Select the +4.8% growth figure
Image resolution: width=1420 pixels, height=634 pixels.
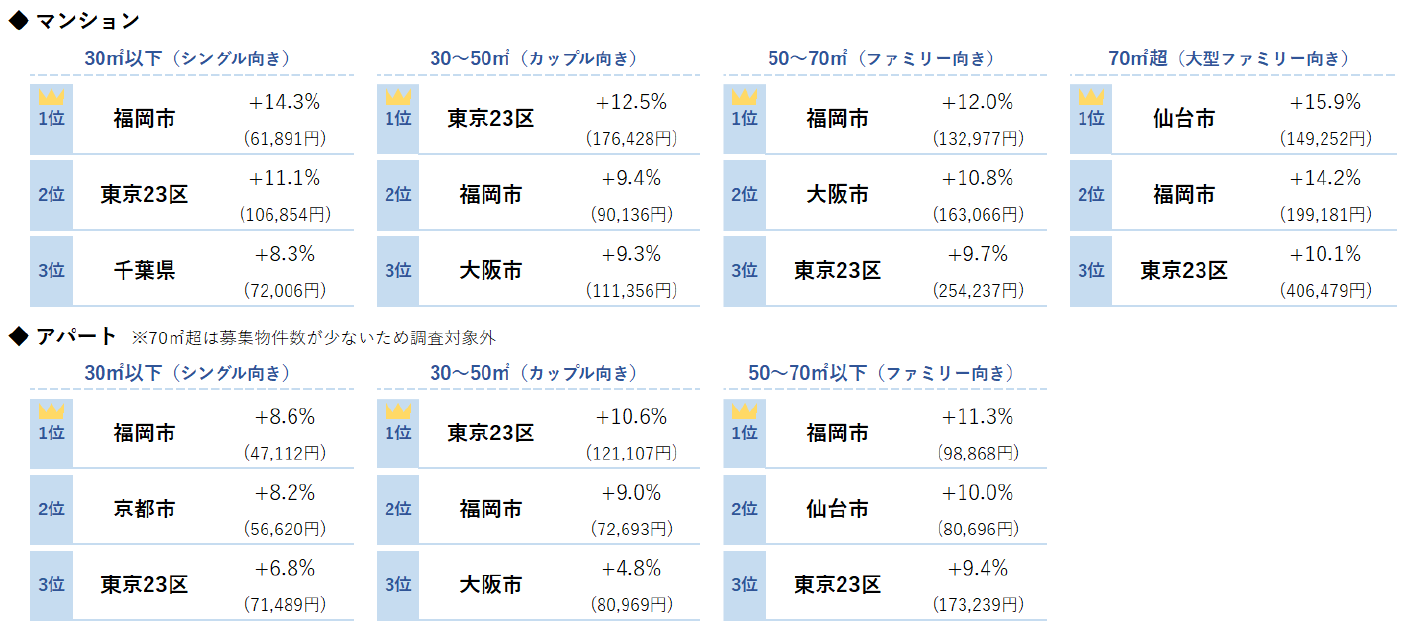point(631,568)
